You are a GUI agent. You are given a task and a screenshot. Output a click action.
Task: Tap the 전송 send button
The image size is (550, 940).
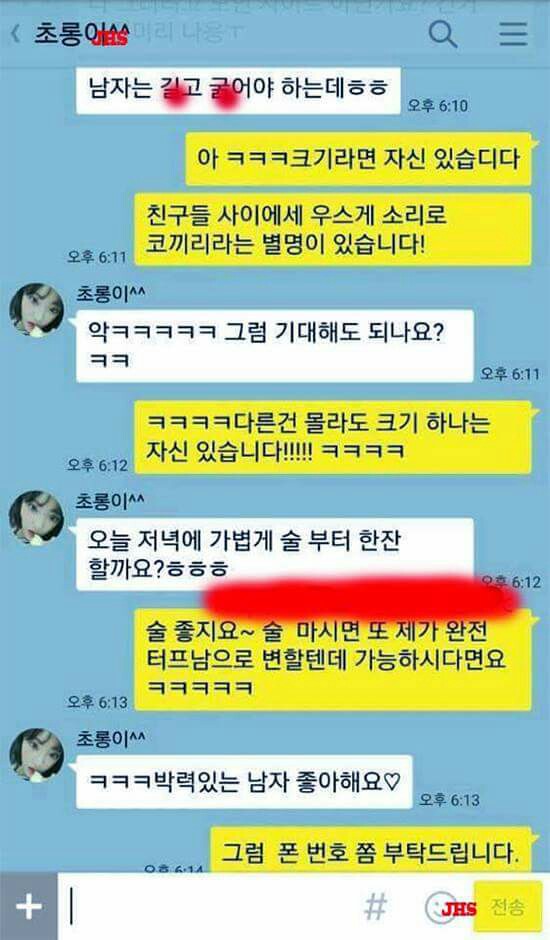[508, 906]
